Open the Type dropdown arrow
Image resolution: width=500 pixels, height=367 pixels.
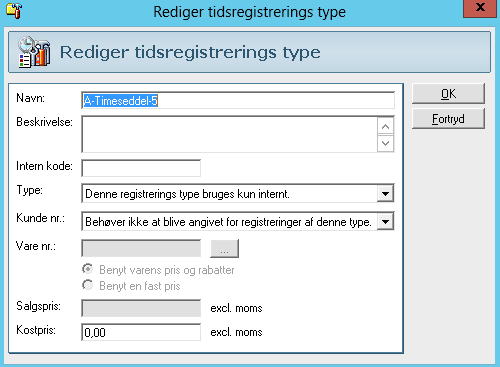click(385, 194)
